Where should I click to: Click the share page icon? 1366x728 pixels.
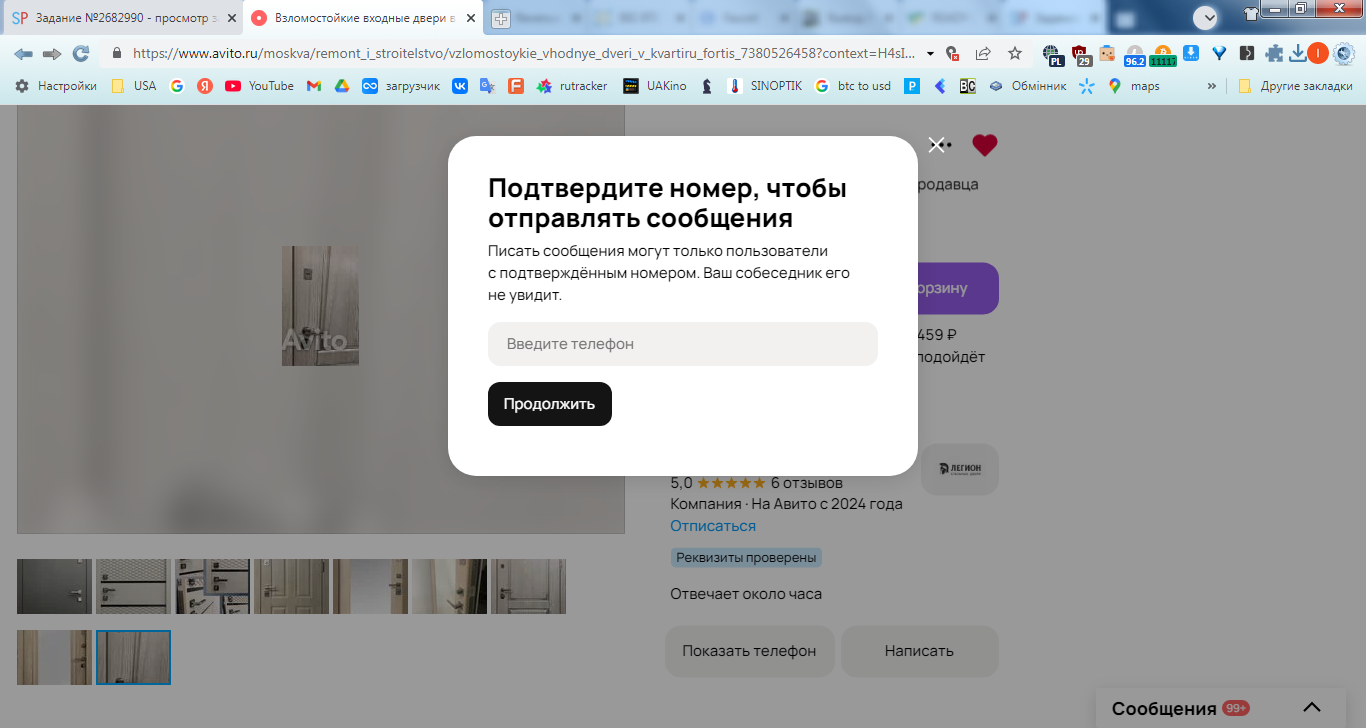click(x=983, y=53)
